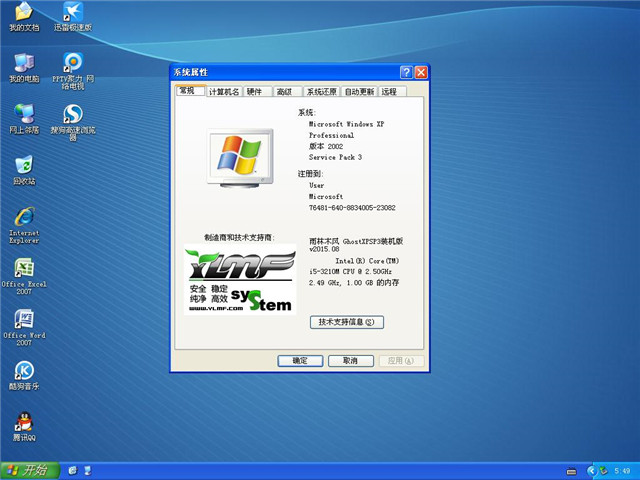This screenshot has height=480, width=640.
Task: Close the 系统属性 dialog
Action: click(x=421, y=73)
